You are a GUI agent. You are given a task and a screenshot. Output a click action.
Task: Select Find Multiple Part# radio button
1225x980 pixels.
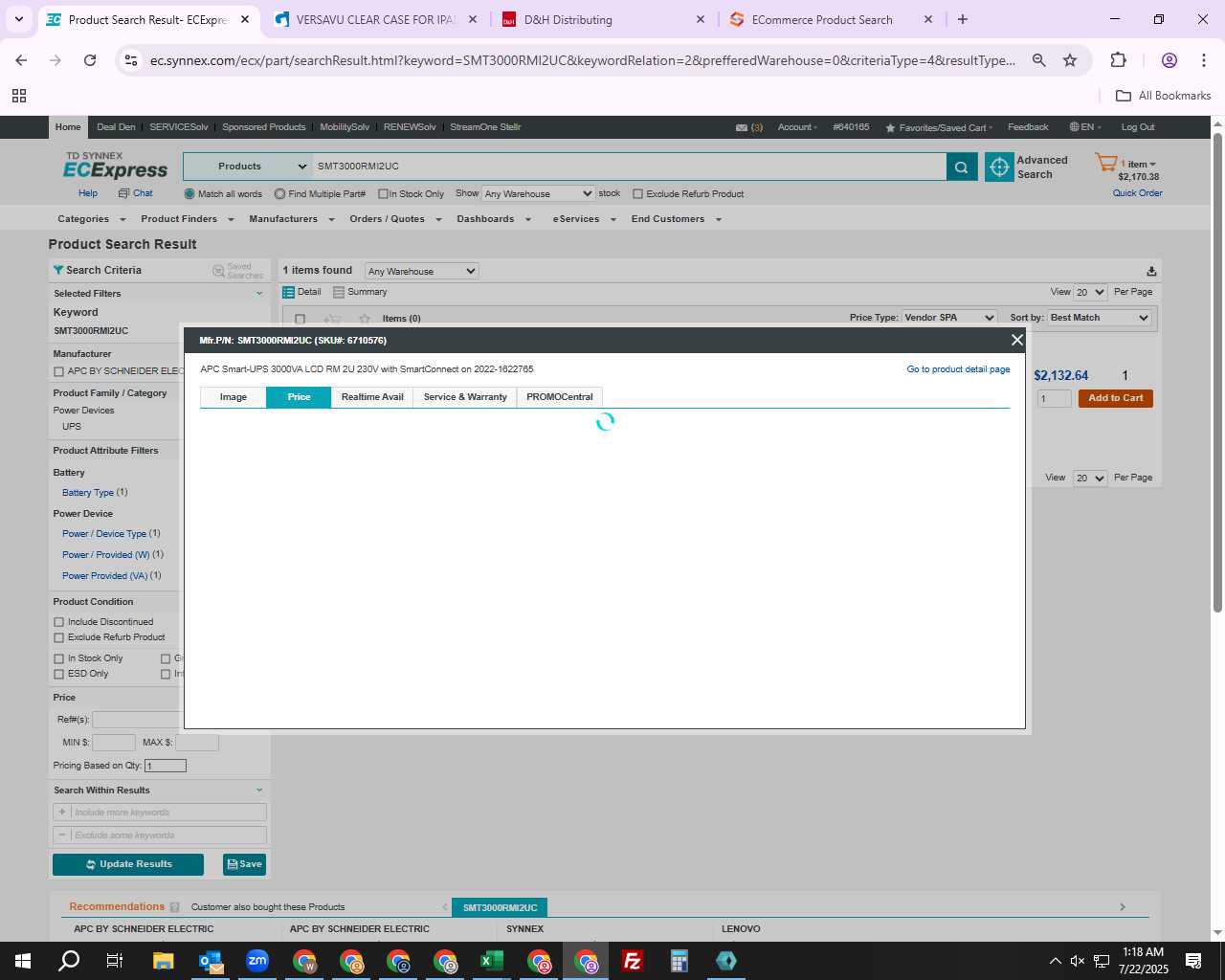click(279, 194)
